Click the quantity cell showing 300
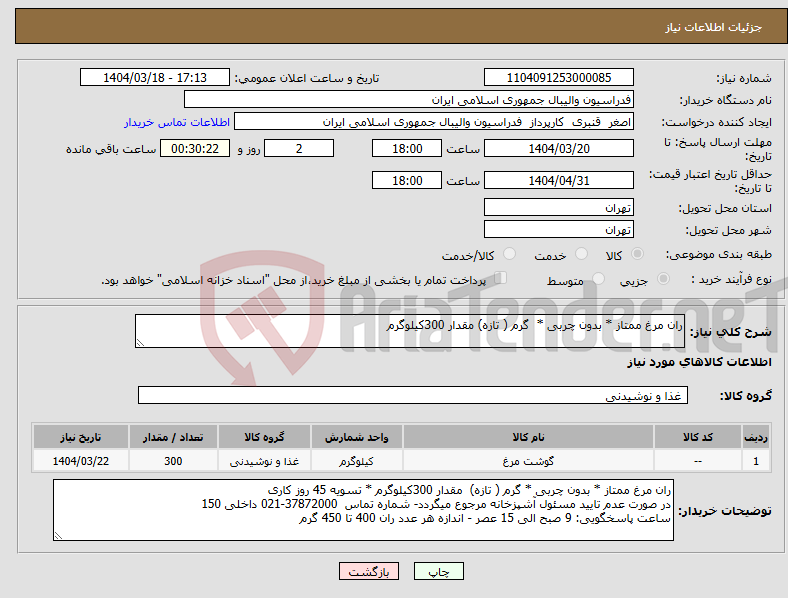The width and height of the screenshot is (788, 598). 173,461
